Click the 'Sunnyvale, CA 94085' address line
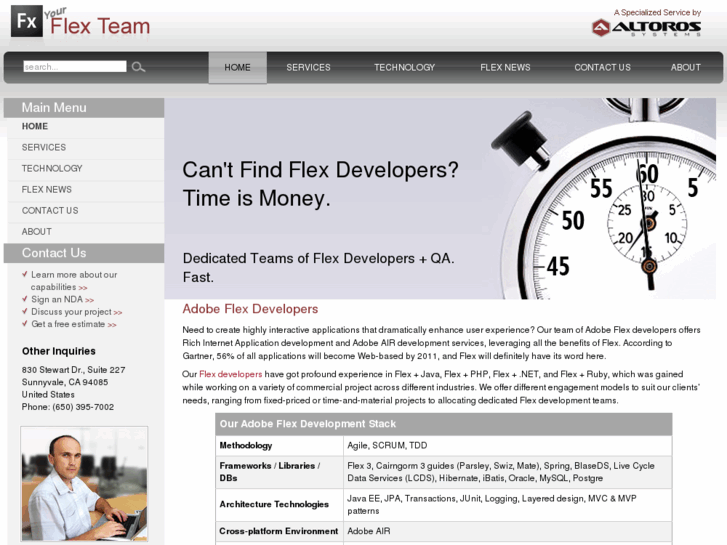This screenshot has height=545, width=727. coord(65,382)
